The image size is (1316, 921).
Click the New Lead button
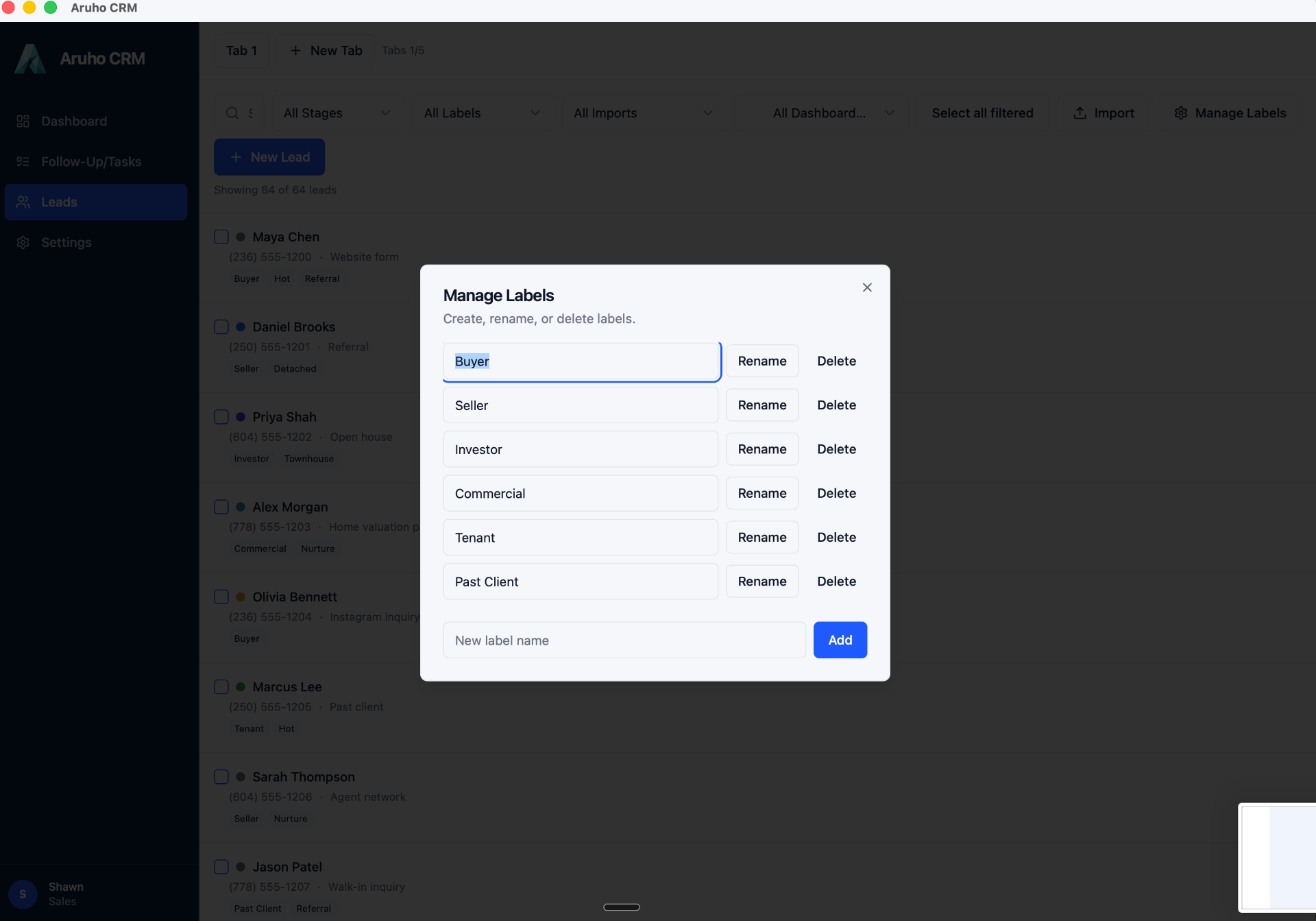pyautogui.click(x=269, y=157)
